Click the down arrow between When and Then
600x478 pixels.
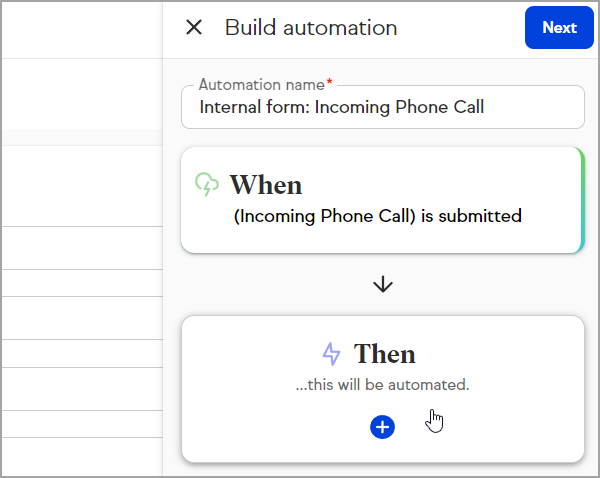(383, 284)
